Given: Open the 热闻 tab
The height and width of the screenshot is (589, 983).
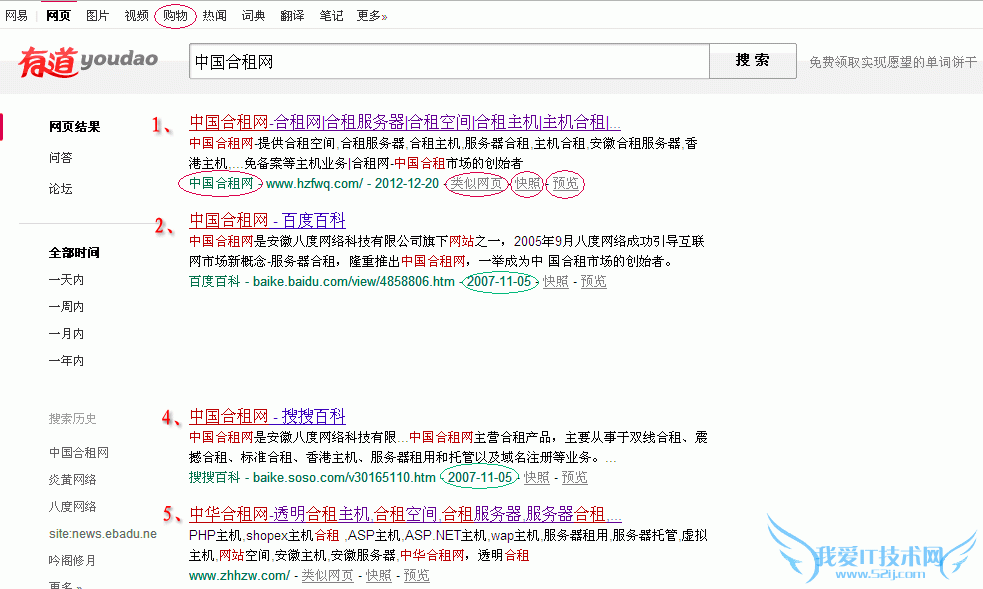Looking at the screenshot, I should 214,16.
